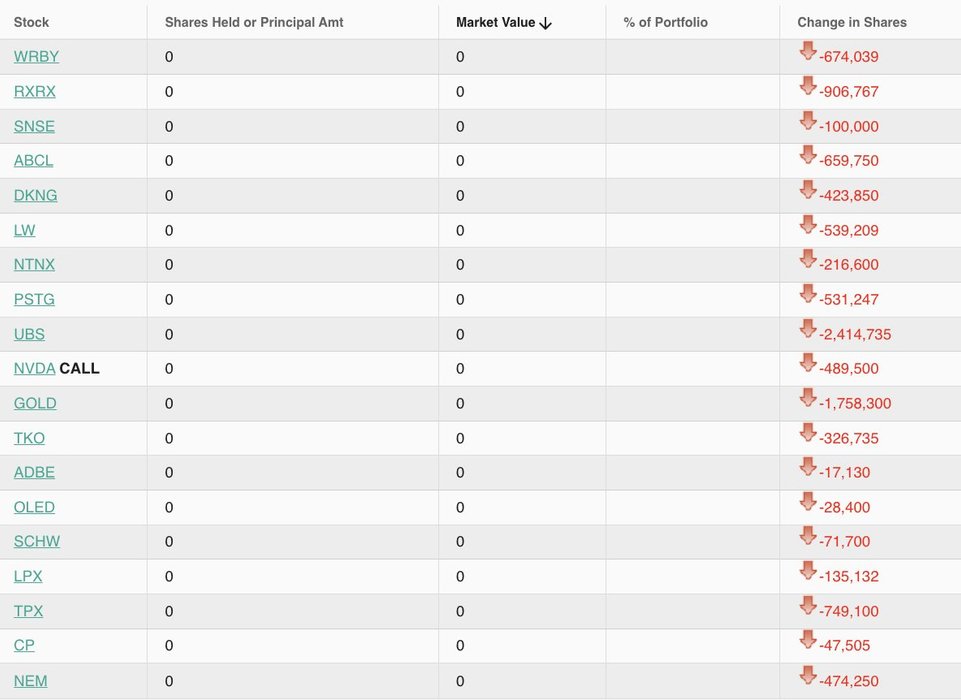Screen dimensions: 961x700
Task: Select the -2,414,735 change value for UBS
Action: 855,334
